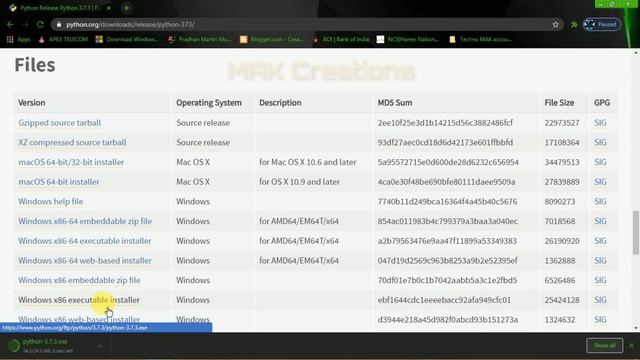
Task: Click 'for Mac OS X 10.6 and later' text
Action: (x=308, y=162)
